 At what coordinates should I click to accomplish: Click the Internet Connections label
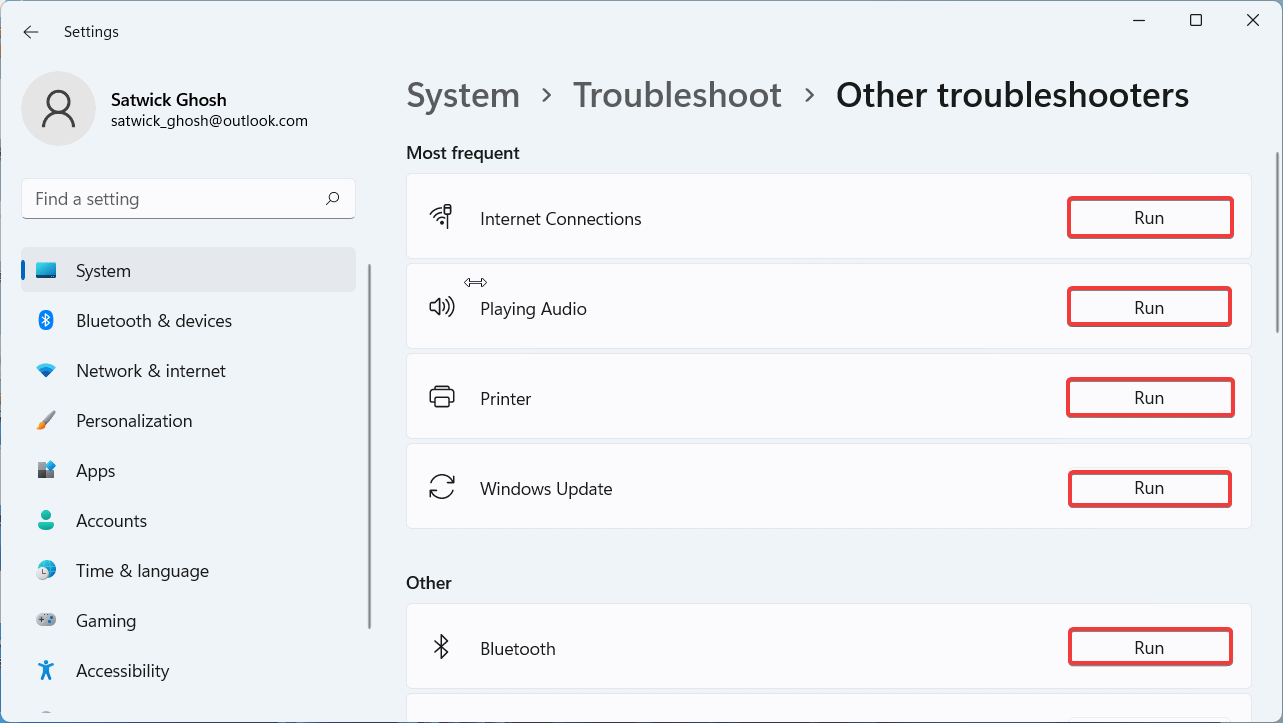(x=561, y=218)
